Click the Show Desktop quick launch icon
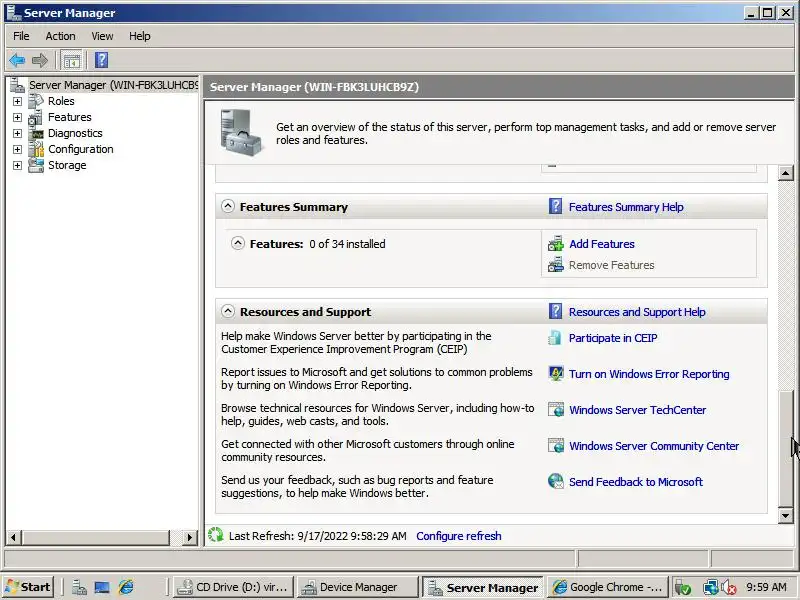The width and height of the screenshot is (800, 600). click(102, 587)
